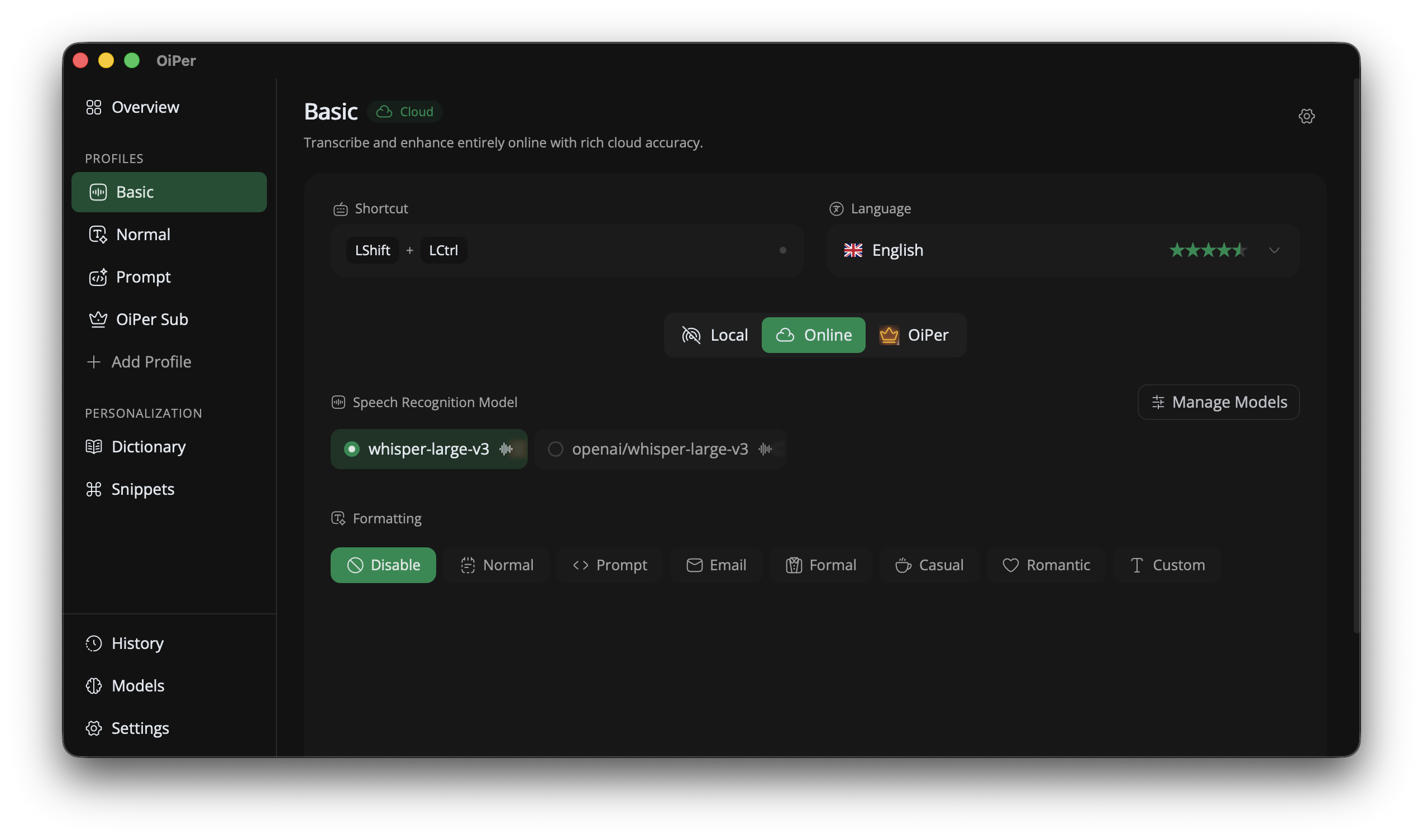Click the History clock icon
Viewport: 1423px width, 840px height.
pyautogui.click(x=94, y=643)
